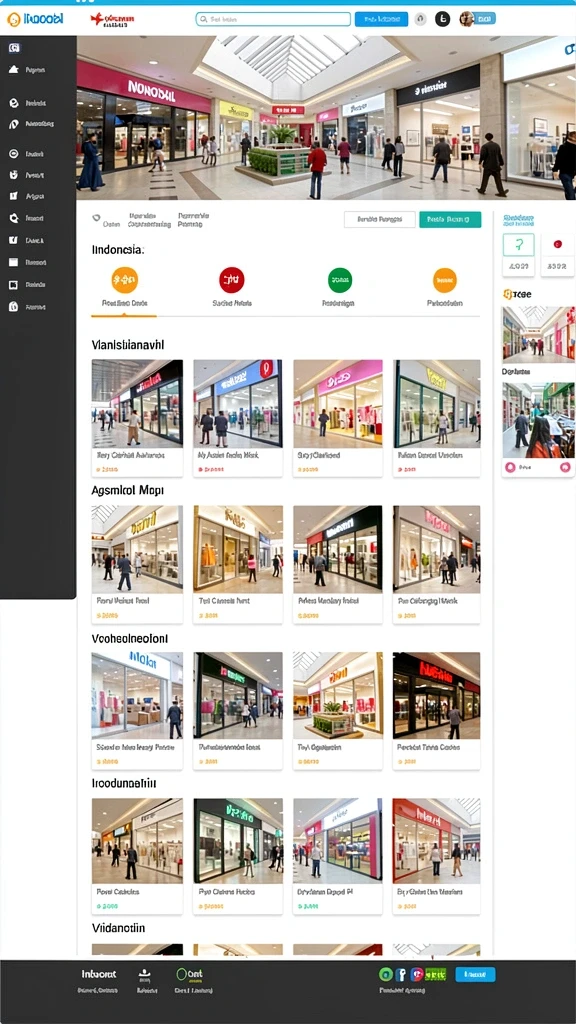Click the top square icon in dark sidebar
Viewport: 576px width, 1024px height.
pos(14,48)
